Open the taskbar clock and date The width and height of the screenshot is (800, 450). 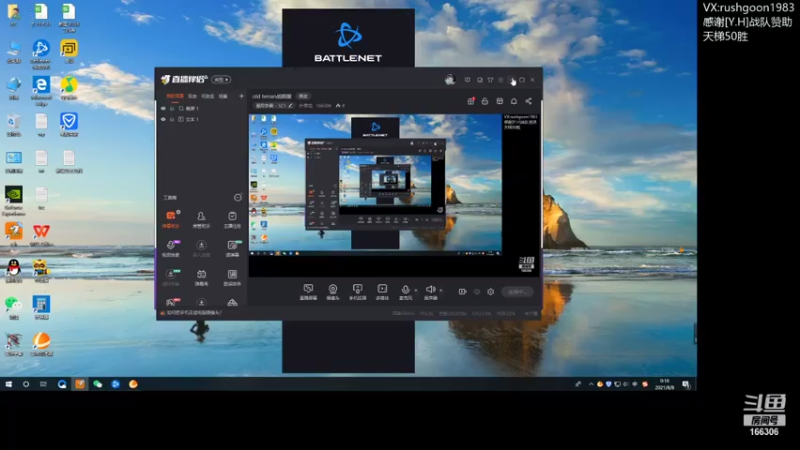pos(666,384)
